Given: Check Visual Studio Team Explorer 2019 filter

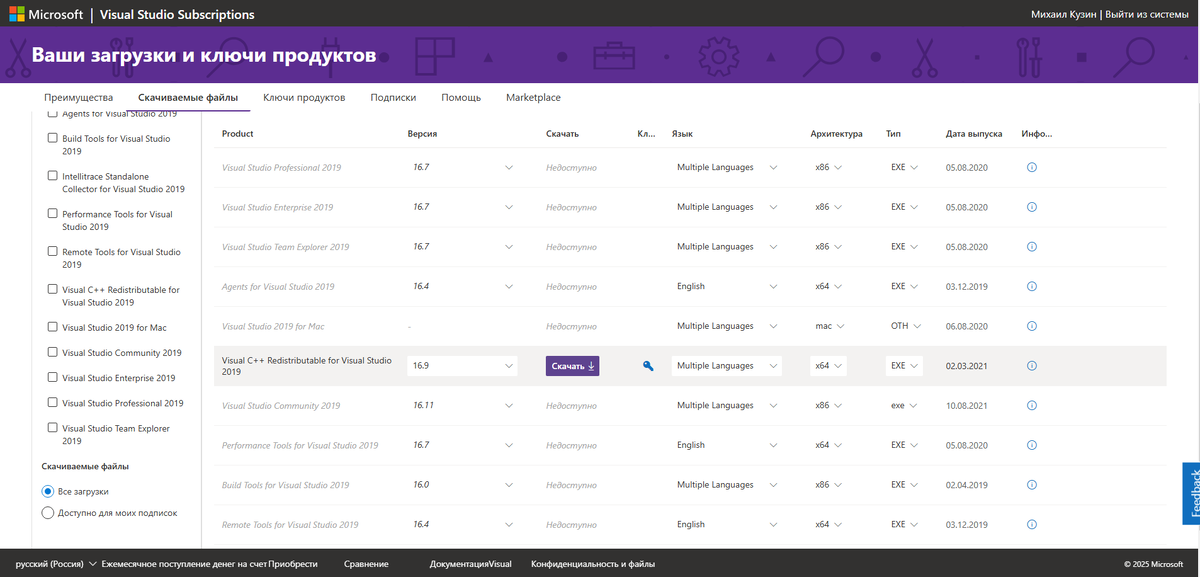Looking at the screenshot, I should [52, 428].
